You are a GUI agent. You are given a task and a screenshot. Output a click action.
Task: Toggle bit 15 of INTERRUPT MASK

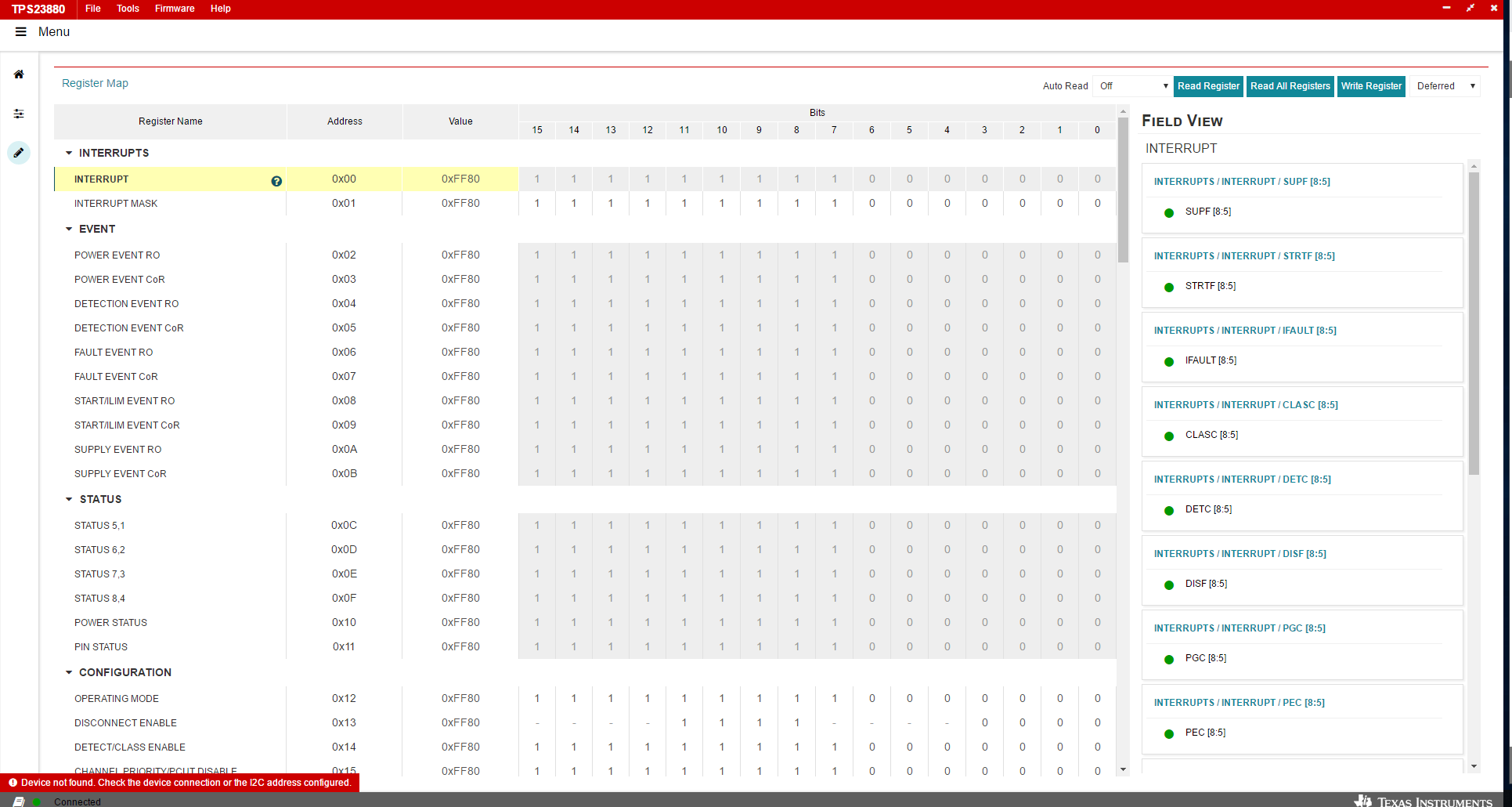coord(537,203)
